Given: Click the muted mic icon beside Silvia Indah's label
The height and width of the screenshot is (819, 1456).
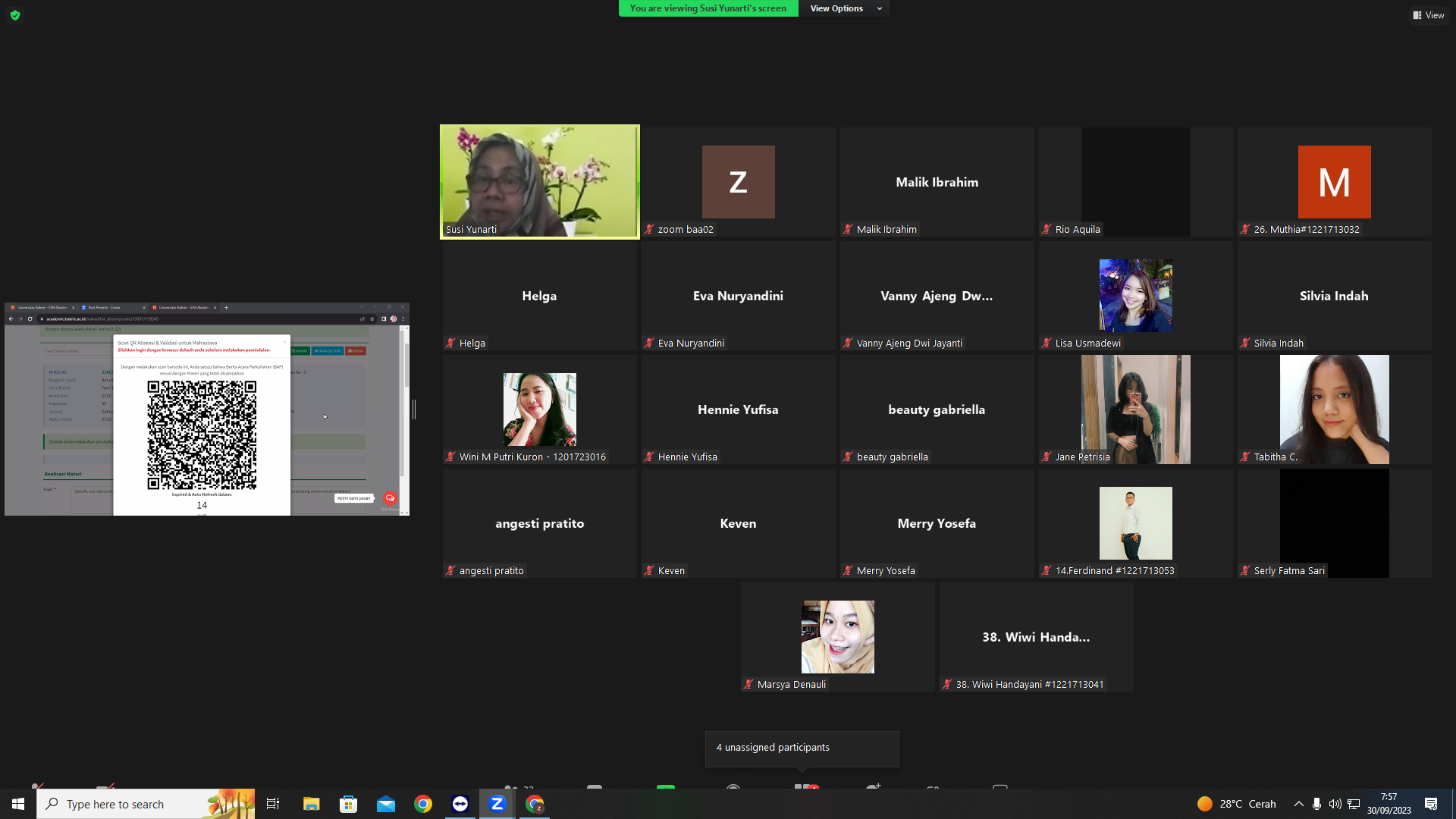Looking at the screenshot, I should (x=1246, y=343).
